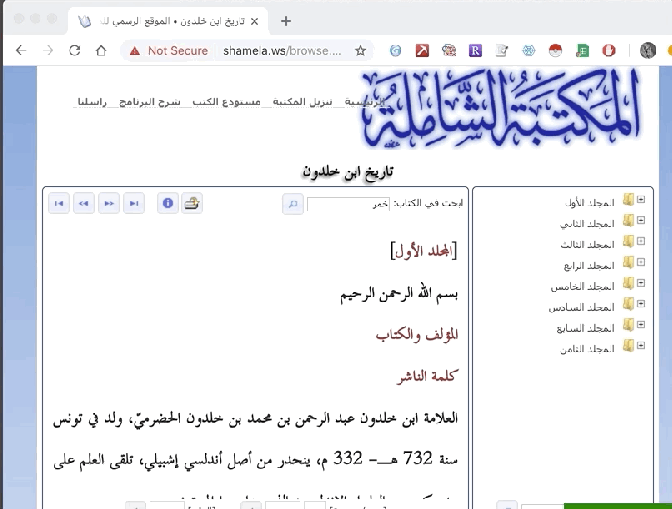The width and height of the screenshot is (672, 509).
Task: Open the مستودع الكتب menu item
Action: pyautogui.click(x=238, y=102)
